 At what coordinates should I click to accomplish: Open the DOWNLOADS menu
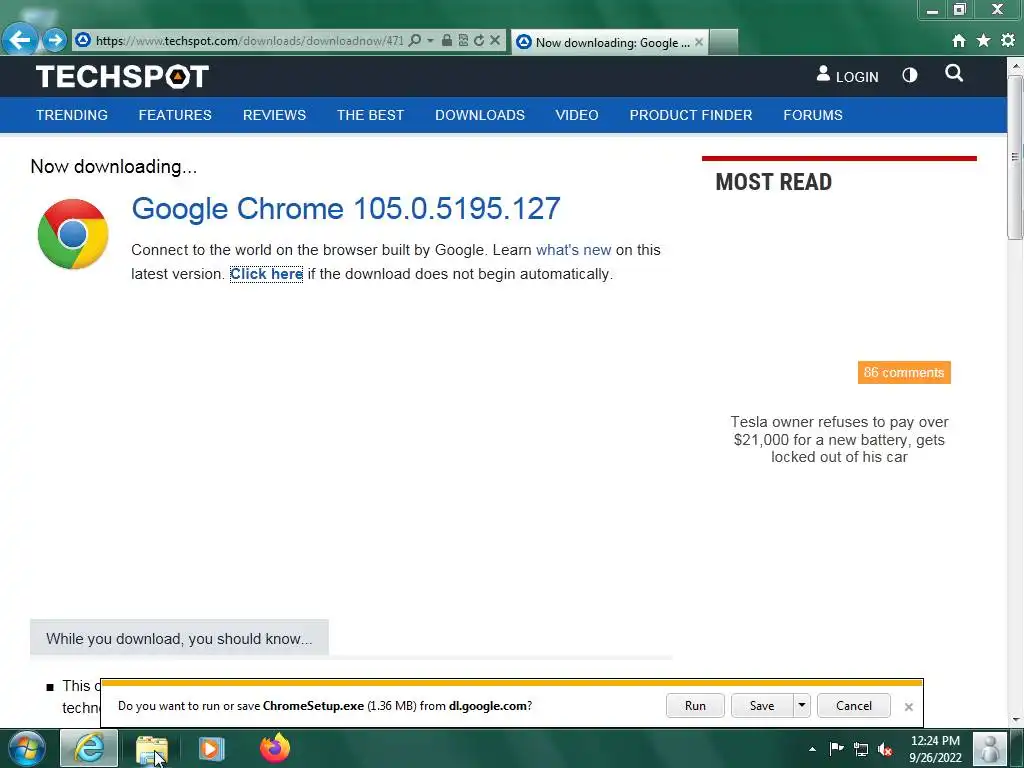click(480, 115)
